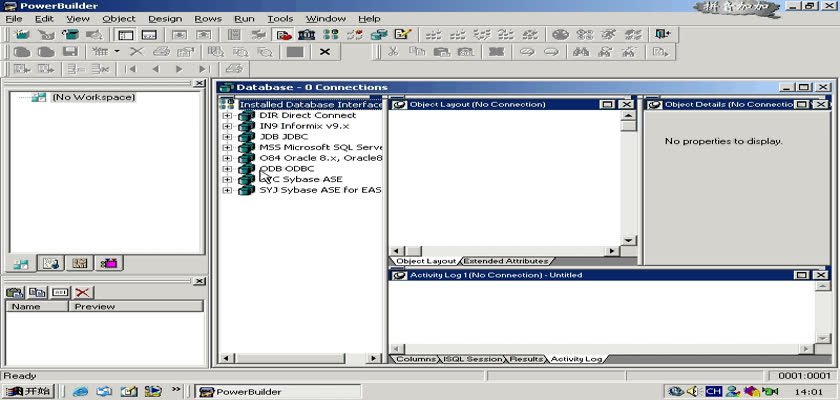
Task: Click the Name column header in Clip window
Action: [x=37, y=306]
